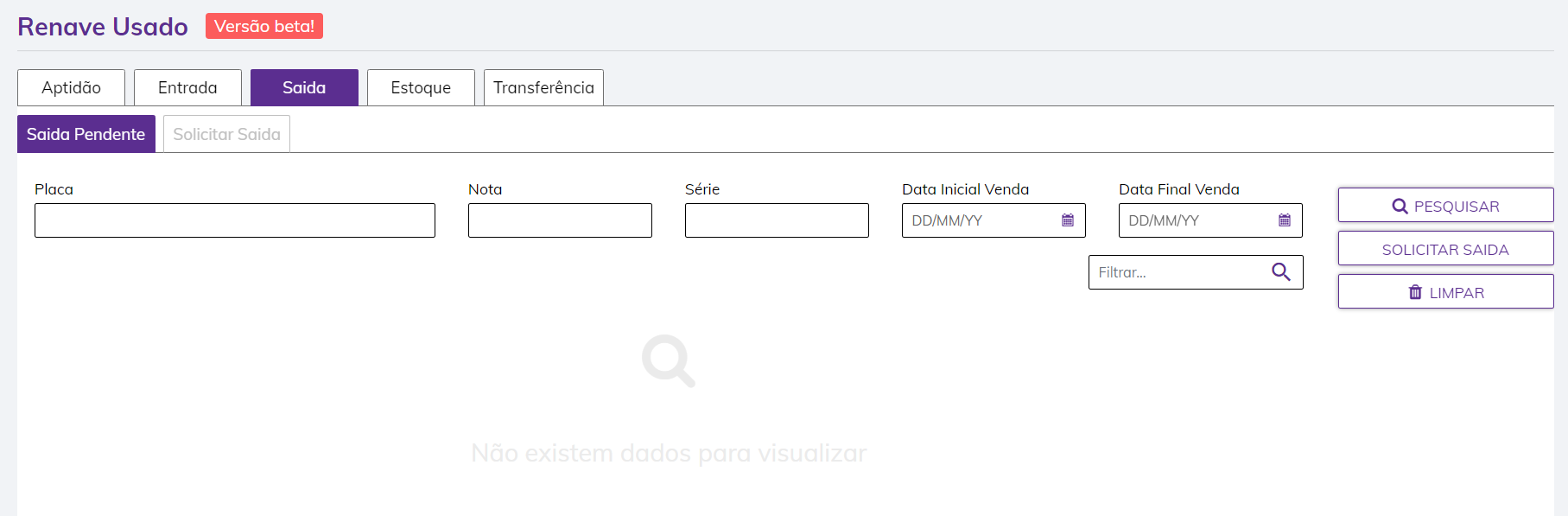
Task: Click the Versão beta! badge
Action: click(264, 26)
